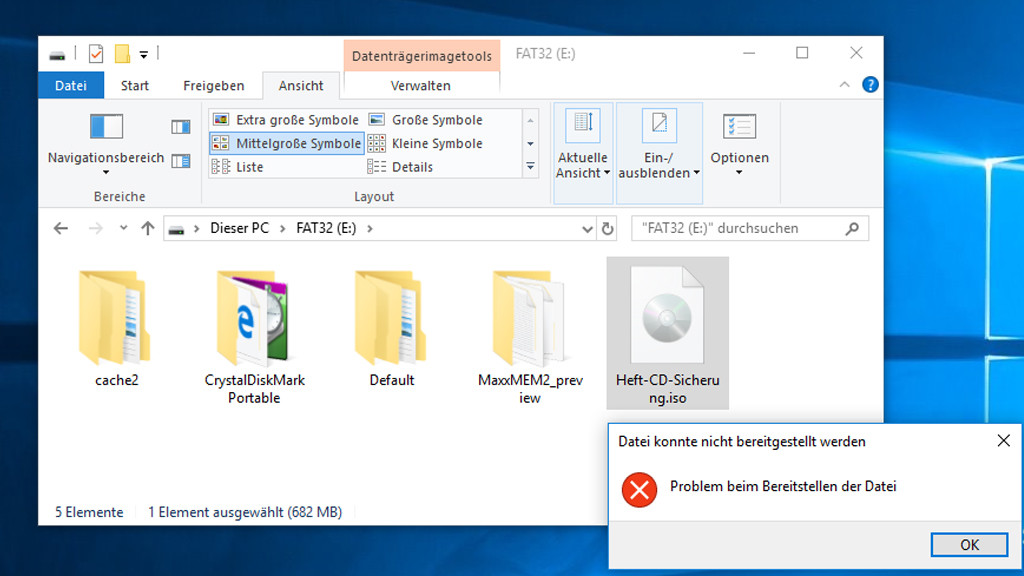Screen dimensions: 1024x576
Task: Click the Optionen icon
Action: (x=739, y=127)
